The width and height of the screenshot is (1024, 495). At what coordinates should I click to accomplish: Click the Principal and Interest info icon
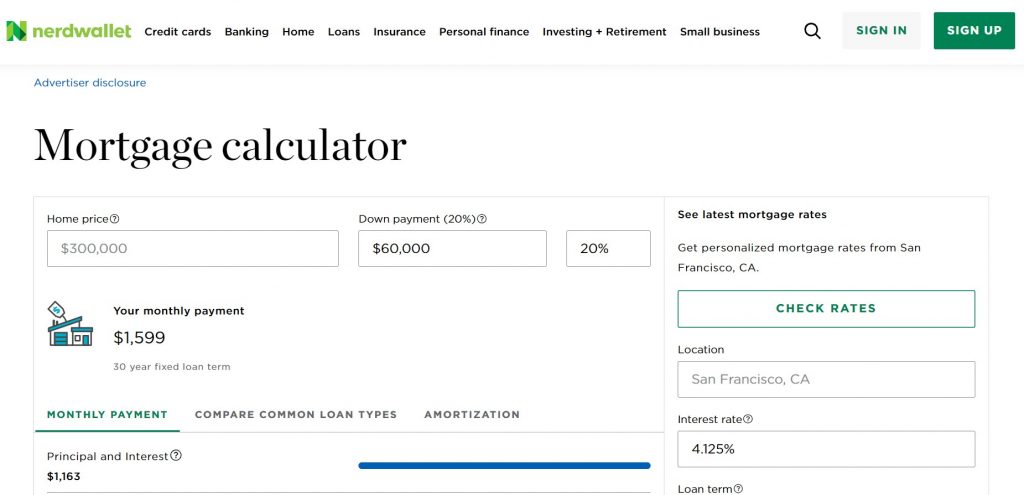176,456
